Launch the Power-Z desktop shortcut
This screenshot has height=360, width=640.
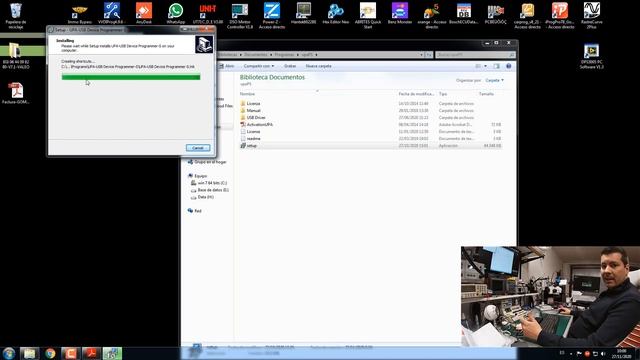tap(272, 16)
